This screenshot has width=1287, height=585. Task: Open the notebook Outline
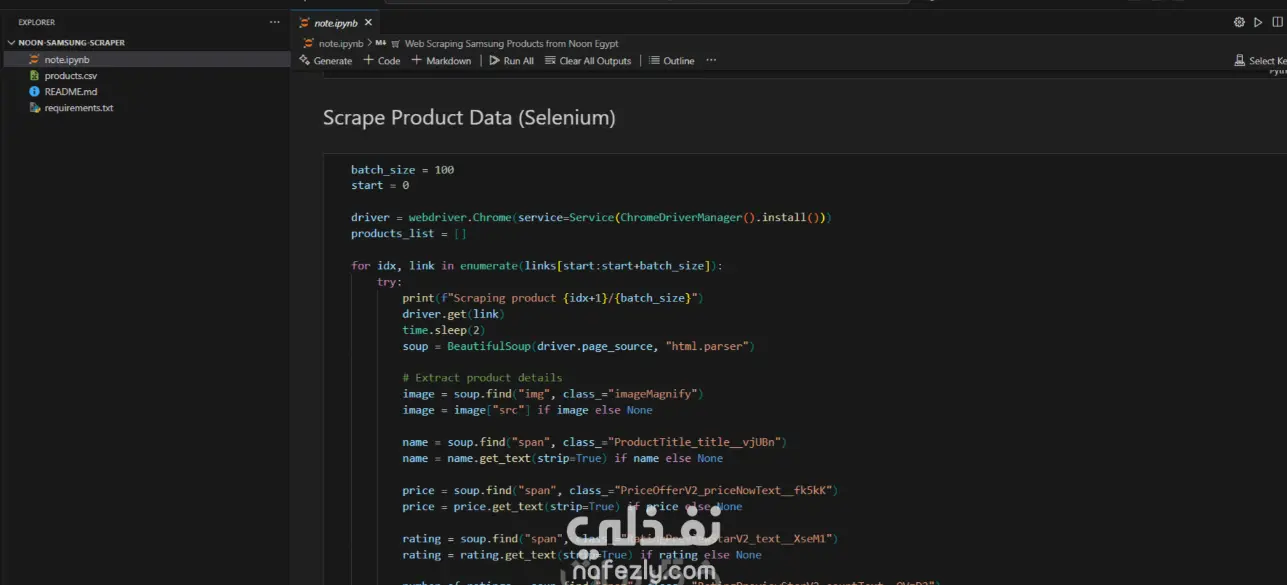[671, 61]
